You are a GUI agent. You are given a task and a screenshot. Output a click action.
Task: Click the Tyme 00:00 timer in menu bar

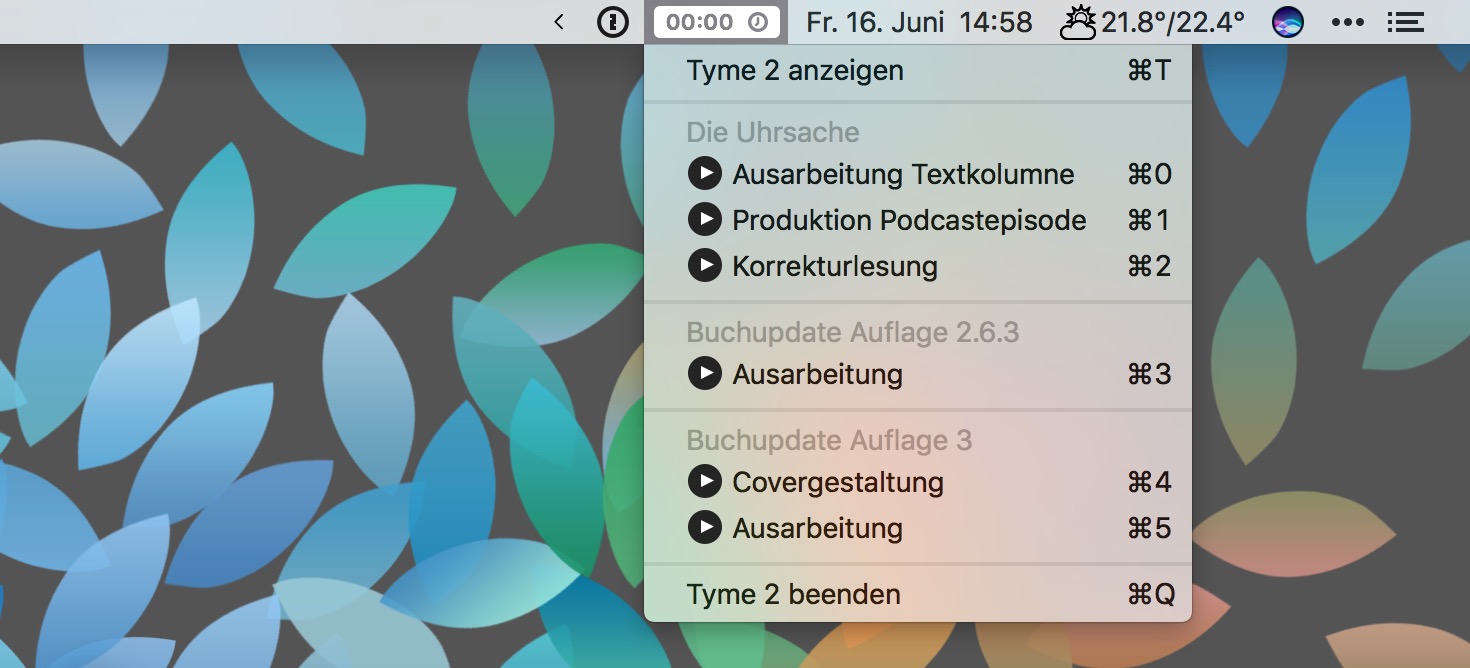[716, 22]
